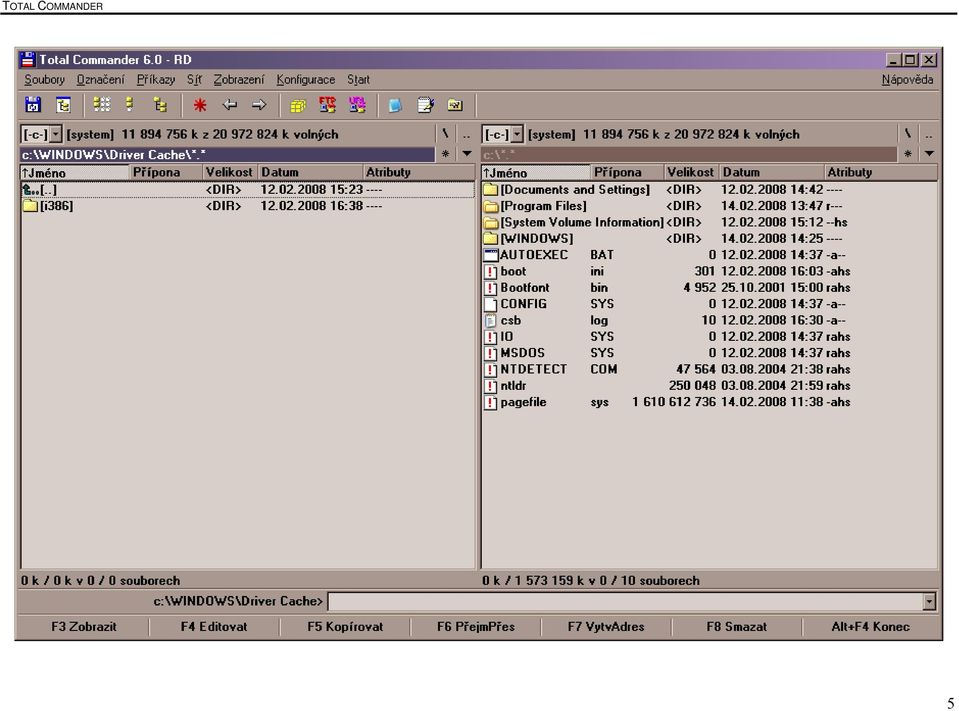The image size is (959, 711).
Task: Click the CONFIG SYS file icon
Action: (x=491, y=304)
